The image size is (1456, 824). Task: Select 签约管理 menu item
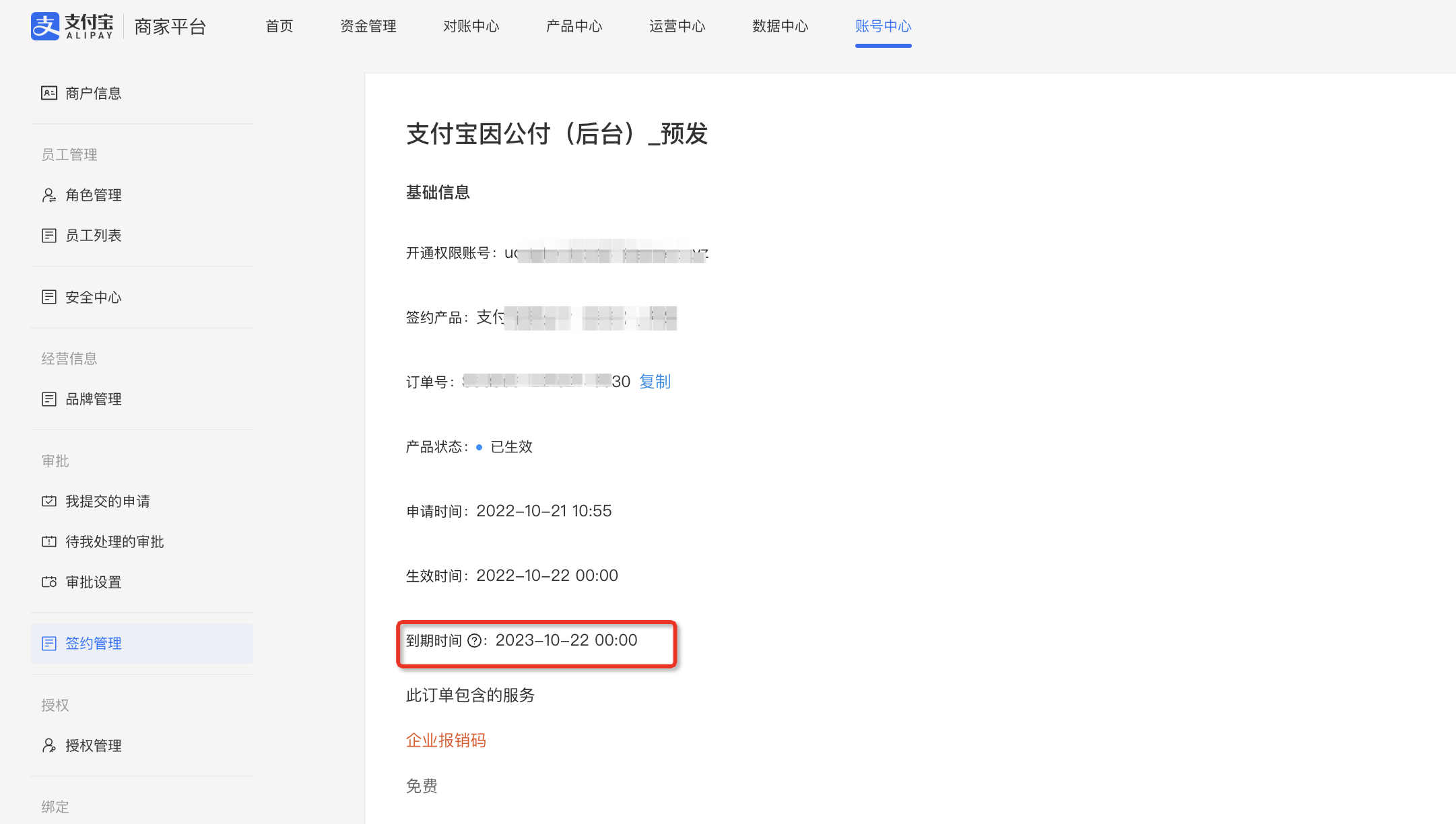click(142, 644)
